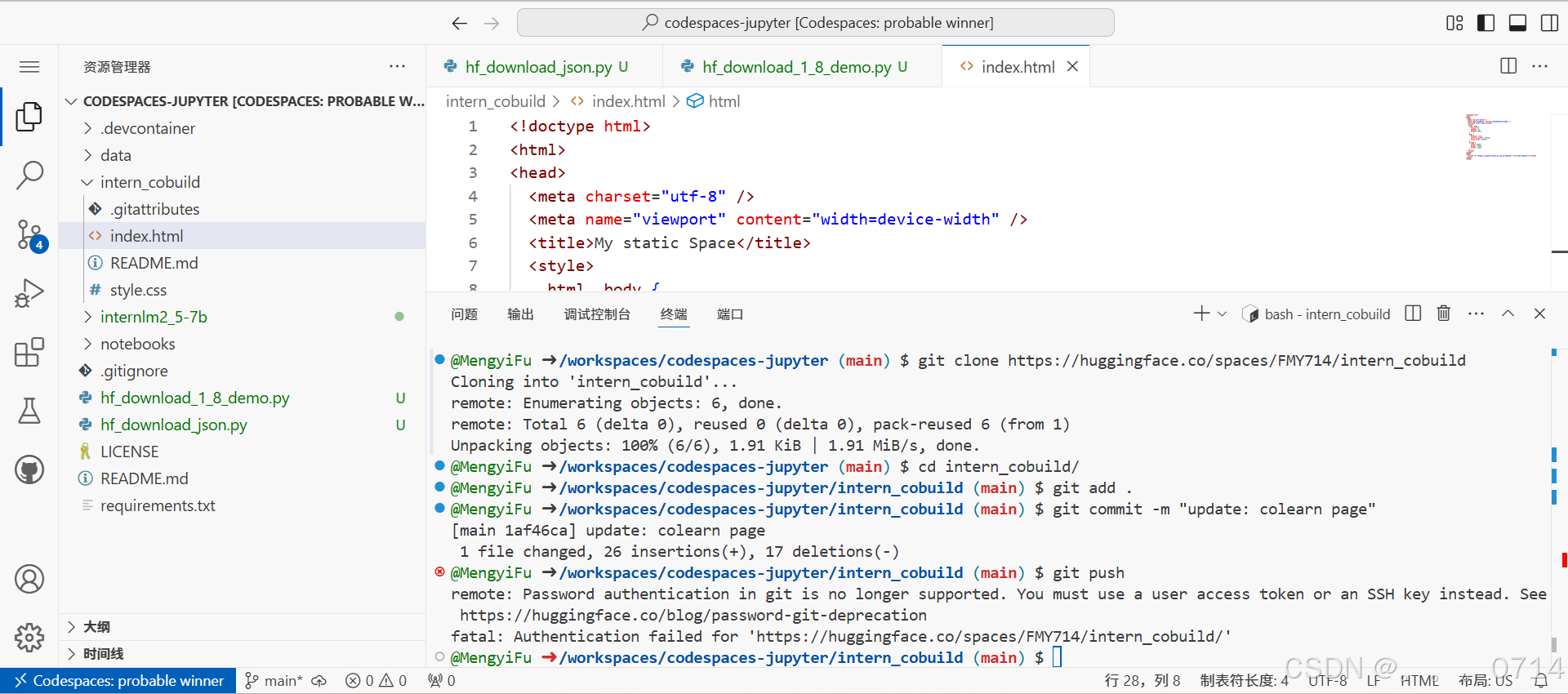Screen dimensions: 1568x694
Task: Kill terminal with trash icon
Action: (x=1444, y=314)
